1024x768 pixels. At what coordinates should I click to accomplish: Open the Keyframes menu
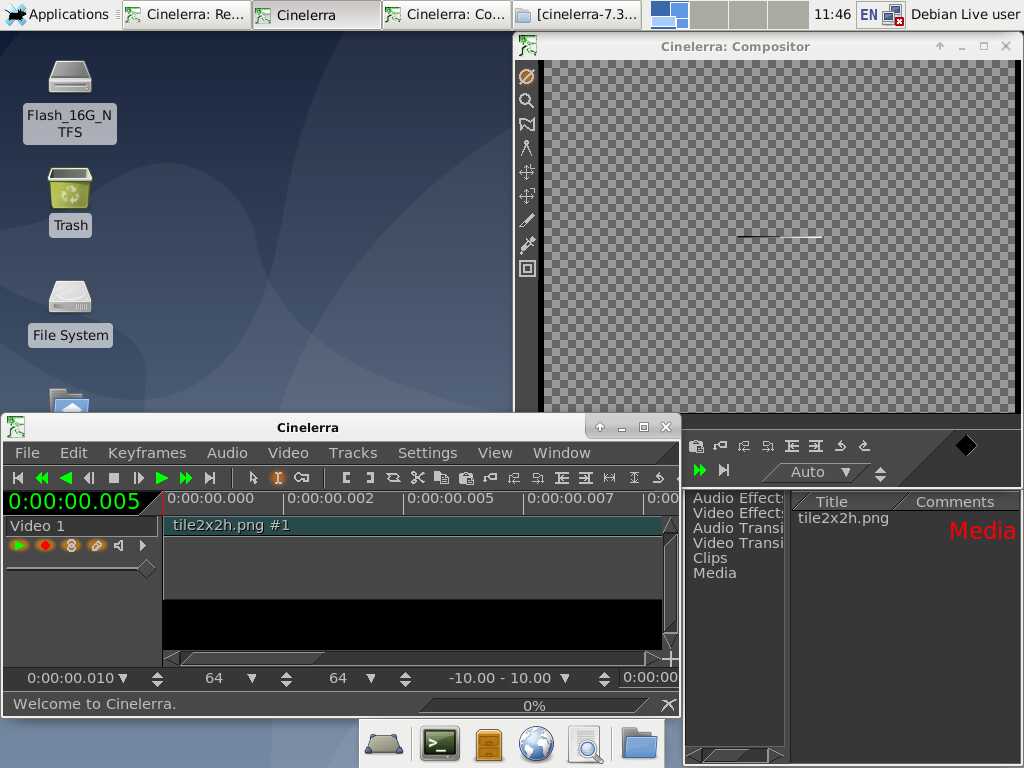point(147,453)
